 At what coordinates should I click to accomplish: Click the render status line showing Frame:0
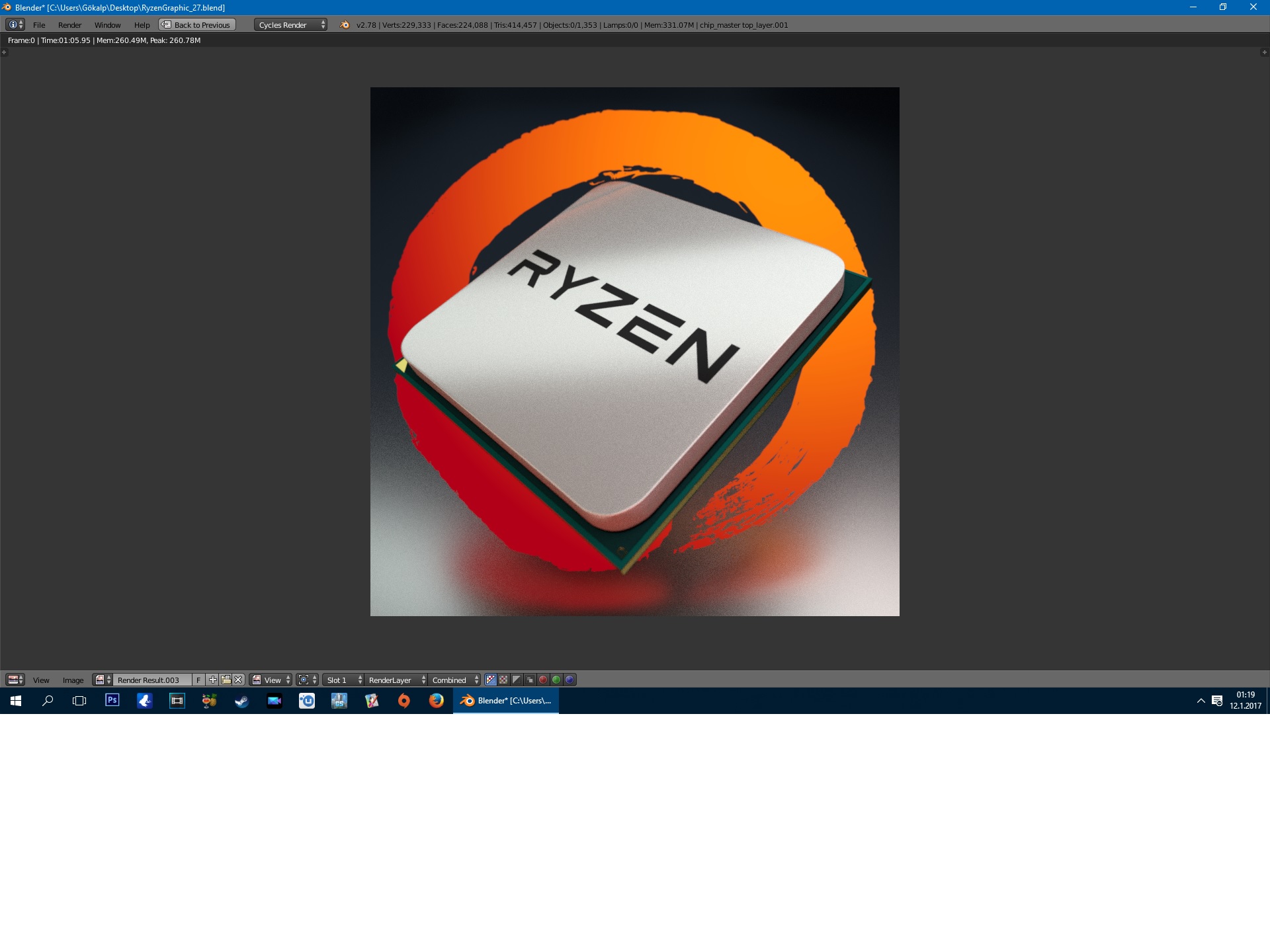click(x=105, y=40)
